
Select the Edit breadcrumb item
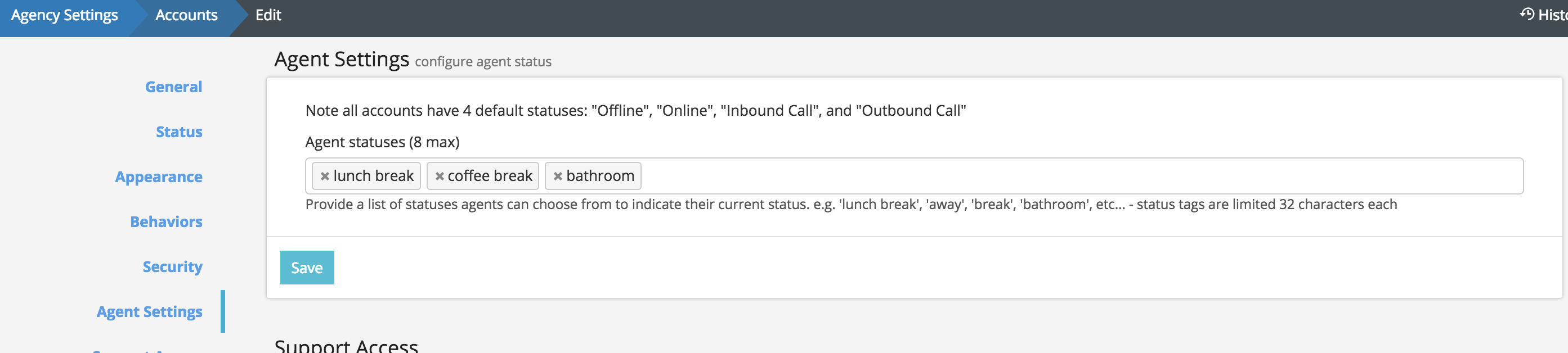coord(268,15)
